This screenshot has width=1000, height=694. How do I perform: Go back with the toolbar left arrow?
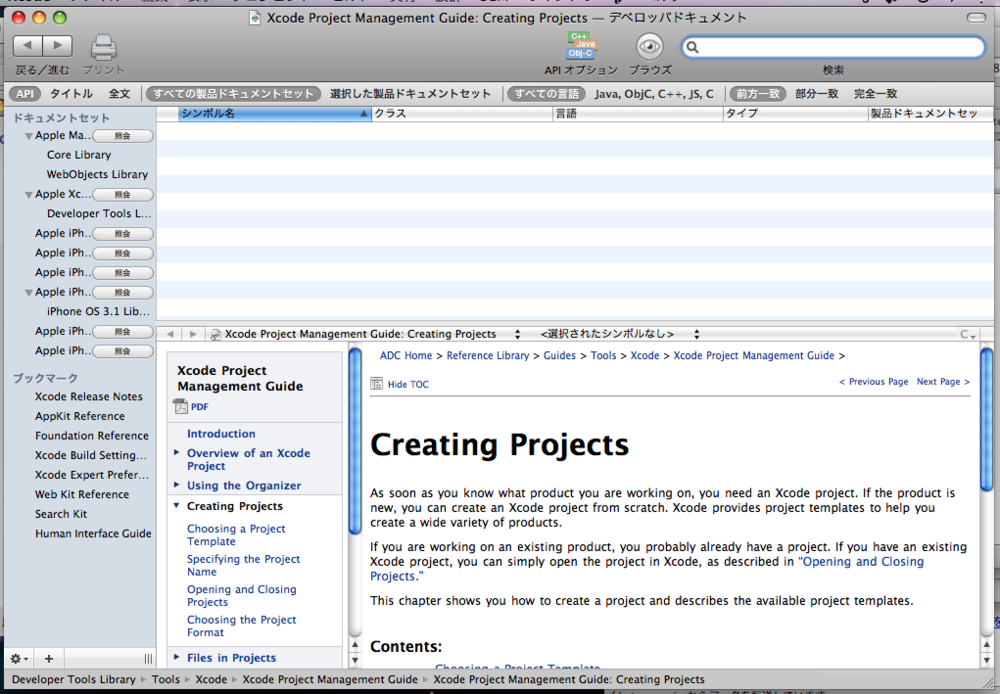click(28, 46)
